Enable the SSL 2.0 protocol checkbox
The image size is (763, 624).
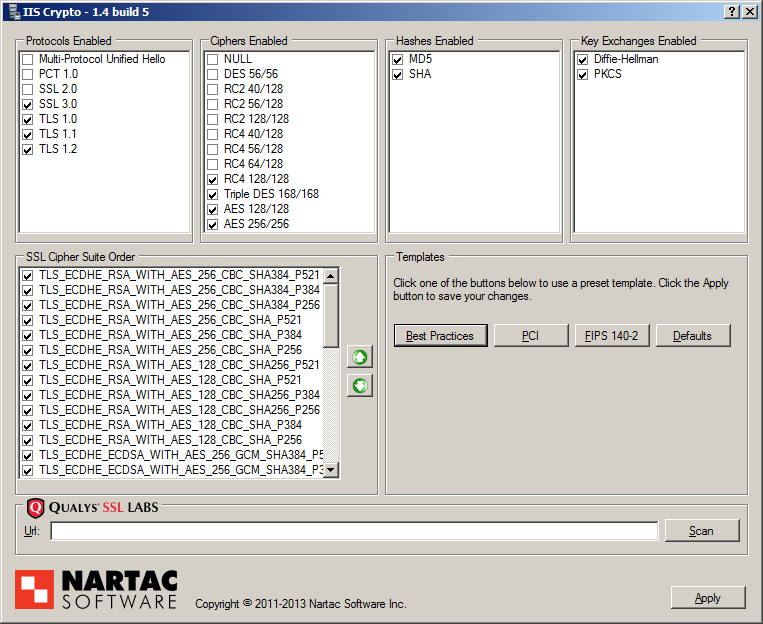(28, 89)
